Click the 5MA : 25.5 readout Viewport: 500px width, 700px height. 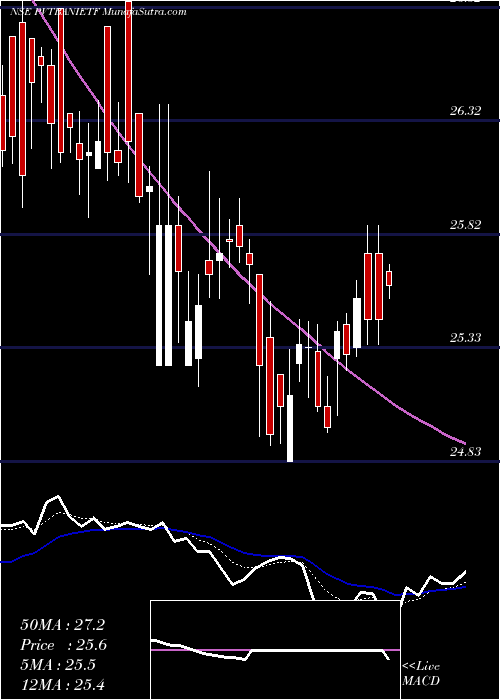click(x=58, y=664)
